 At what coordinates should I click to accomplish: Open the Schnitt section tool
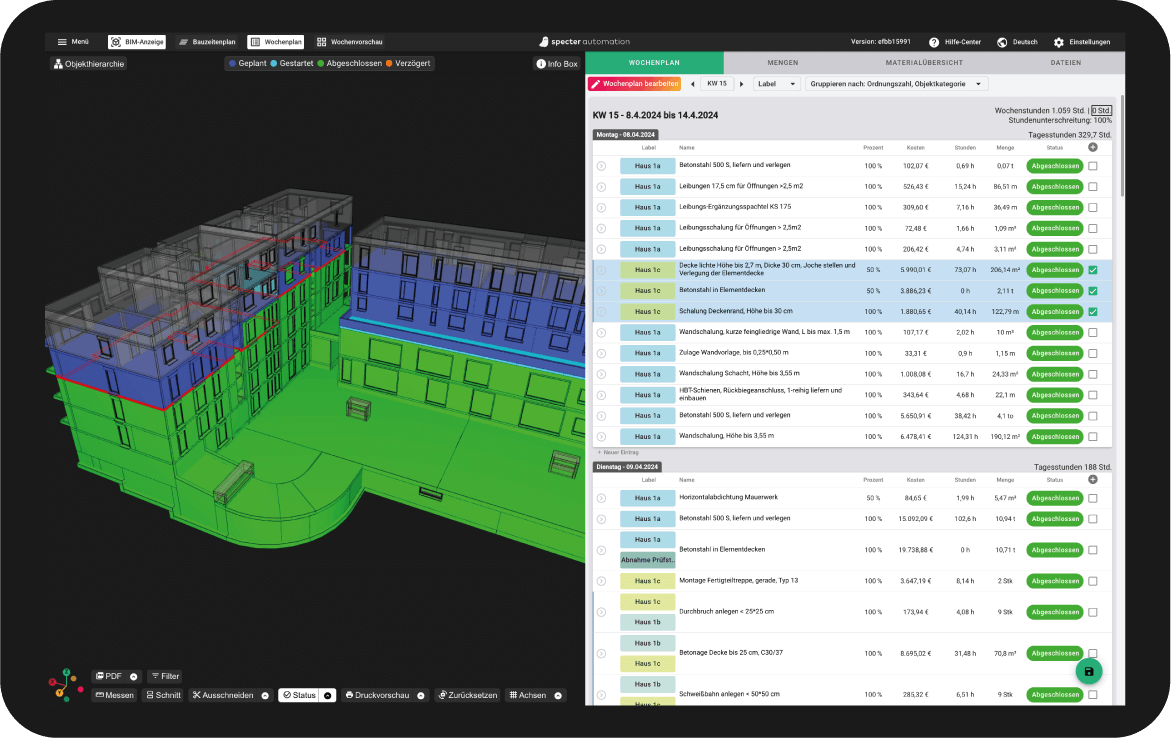coord(165,694)
